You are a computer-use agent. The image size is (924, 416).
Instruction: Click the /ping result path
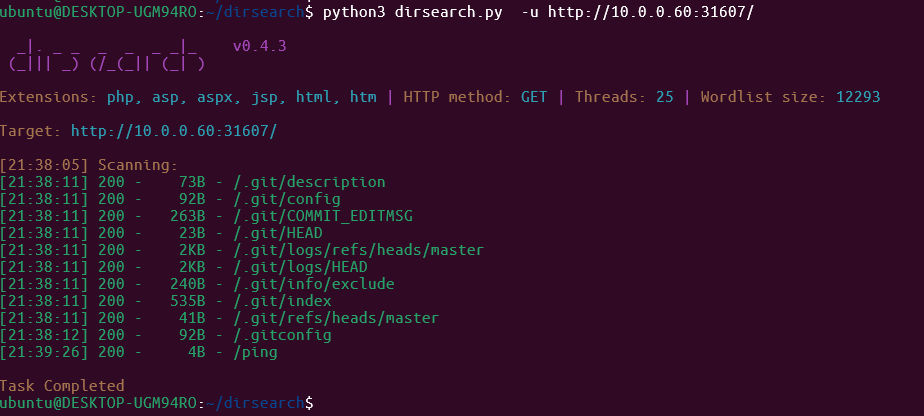click(256, 353)
